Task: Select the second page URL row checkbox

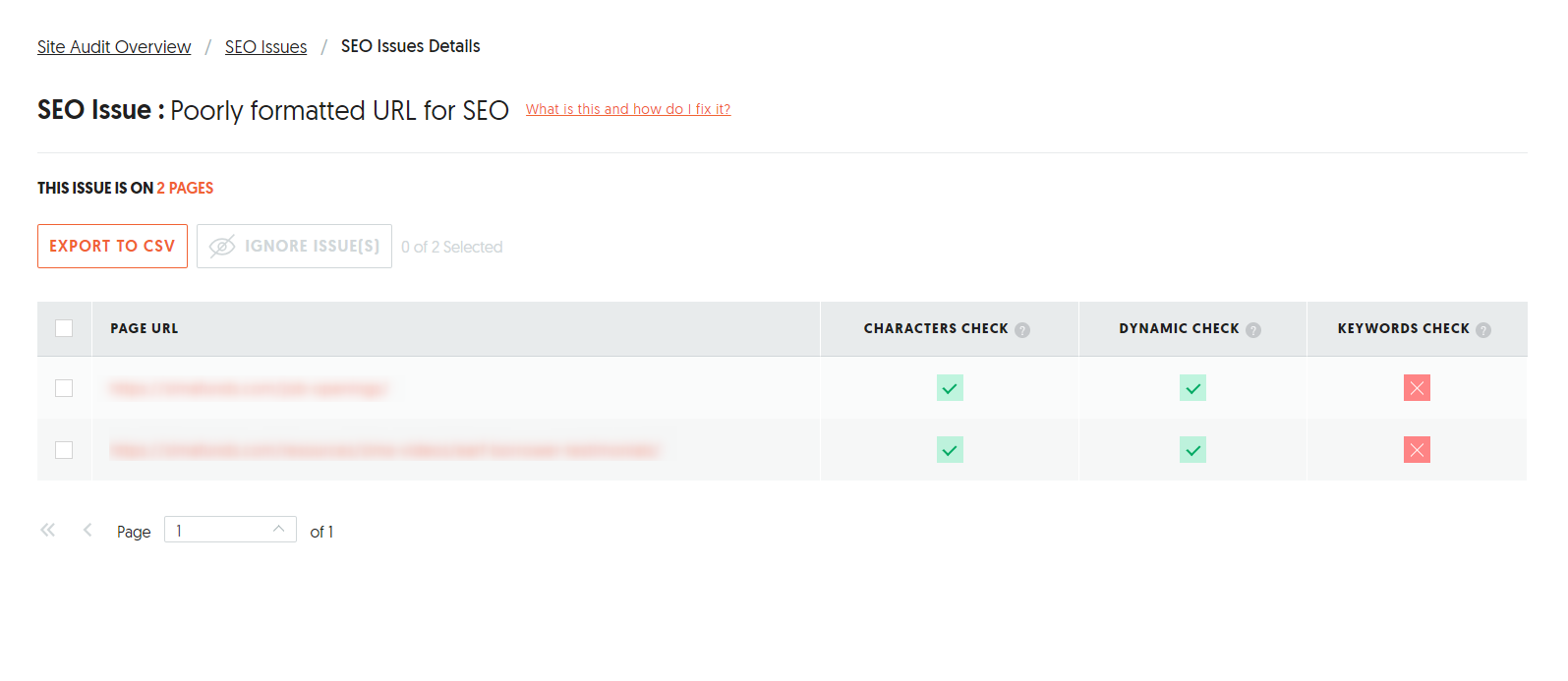Action: click(64, 450)
